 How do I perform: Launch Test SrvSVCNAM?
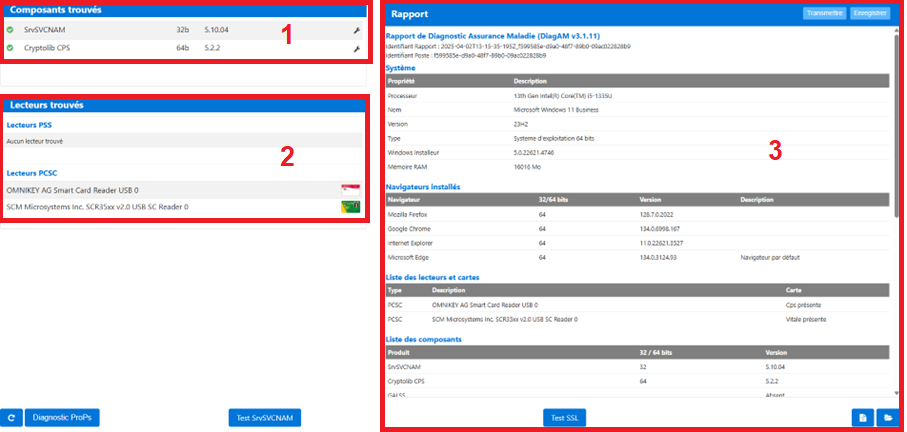point(265,418)
